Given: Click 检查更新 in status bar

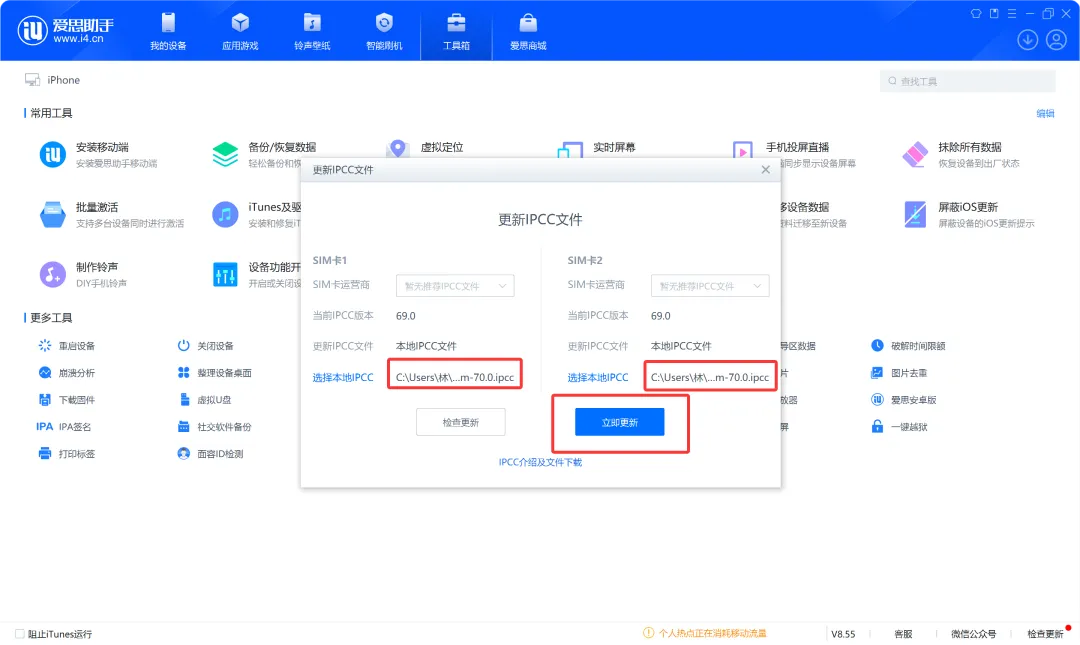Looking at the screenshot, I should tap(1046, 633).
